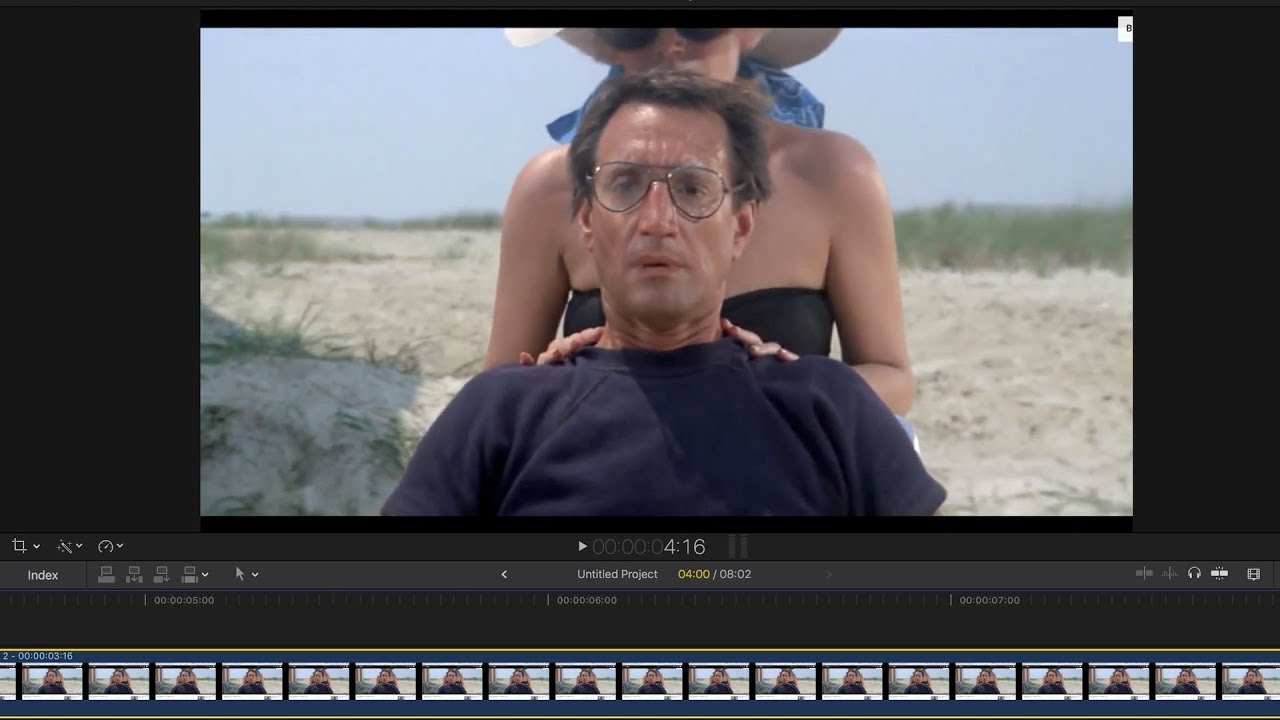Choose the Select arrow tool
1280x720 pixels.
239,574
